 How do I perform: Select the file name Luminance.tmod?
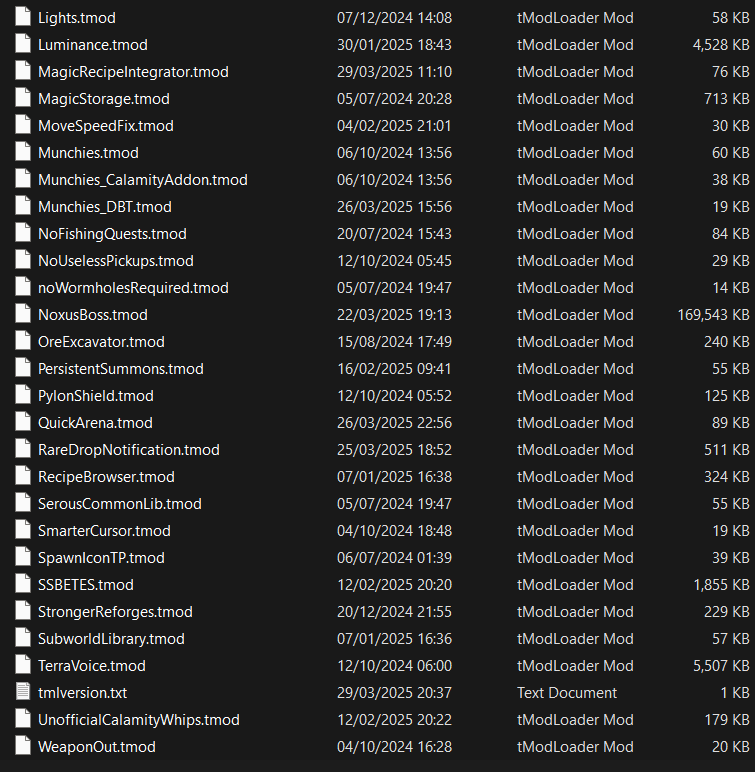[x=93, y=45]
